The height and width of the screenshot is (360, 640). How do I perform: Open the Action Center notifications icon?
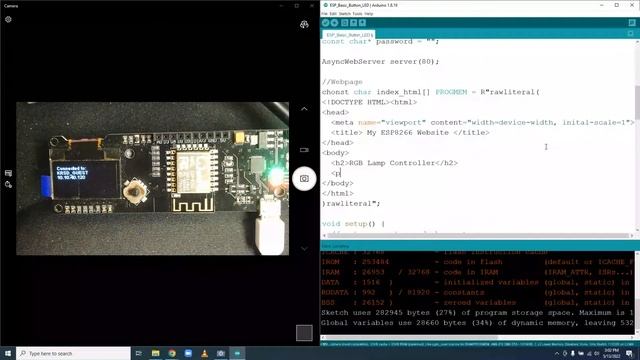[x=629, y=353]
